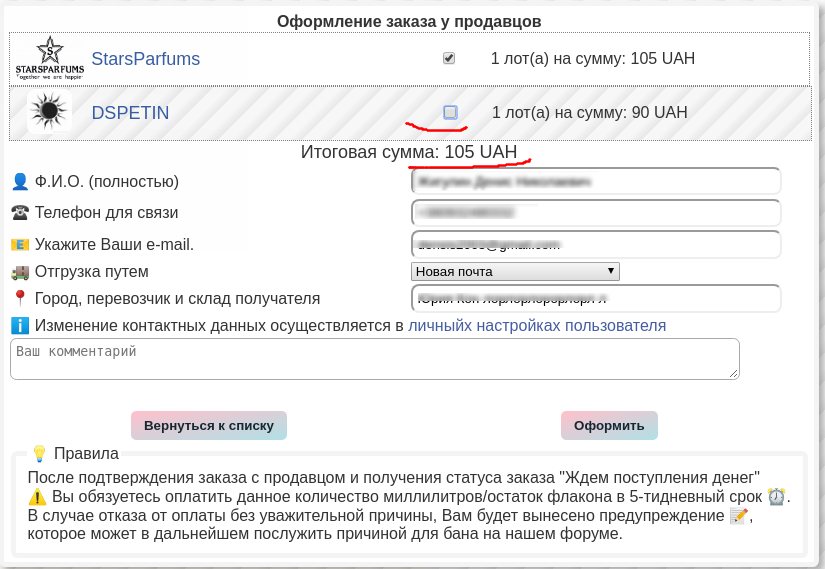
Task: Enable the DSPETIN seller checkbox
Action: [450, 113]
